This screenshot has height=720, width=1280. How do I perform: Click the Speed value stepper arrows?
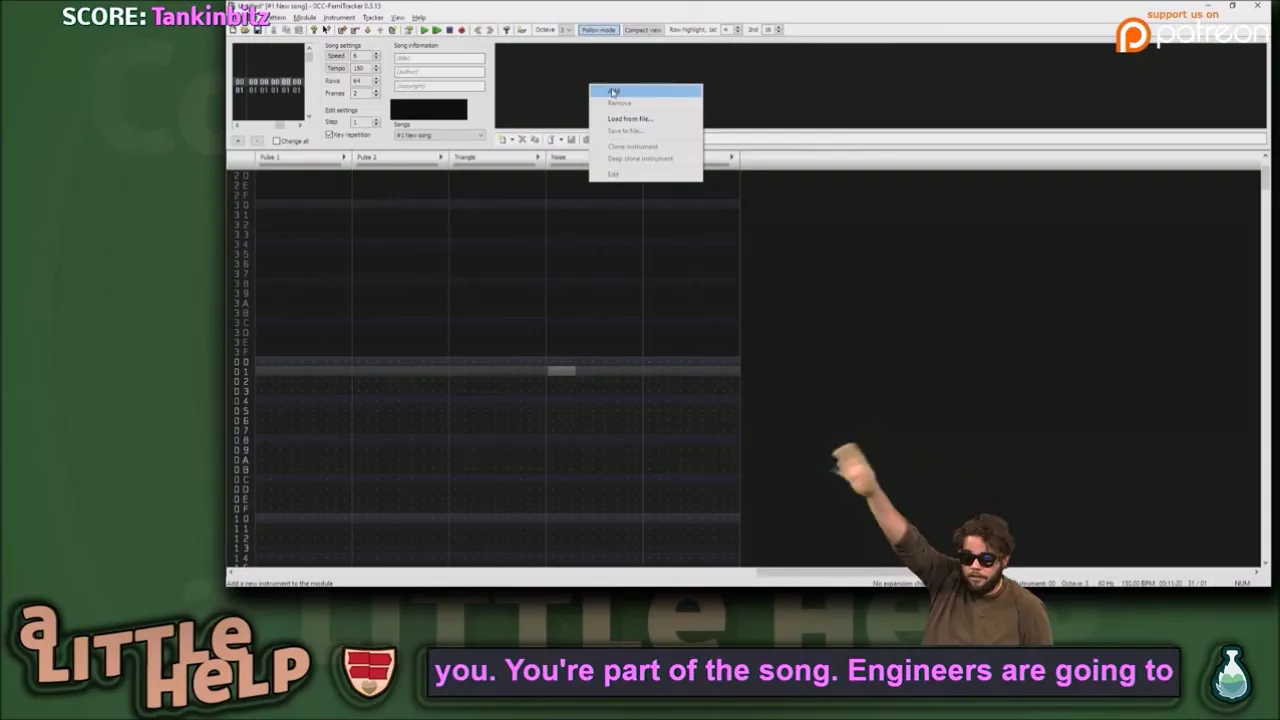pyautogui.click(x=376, y=55)
